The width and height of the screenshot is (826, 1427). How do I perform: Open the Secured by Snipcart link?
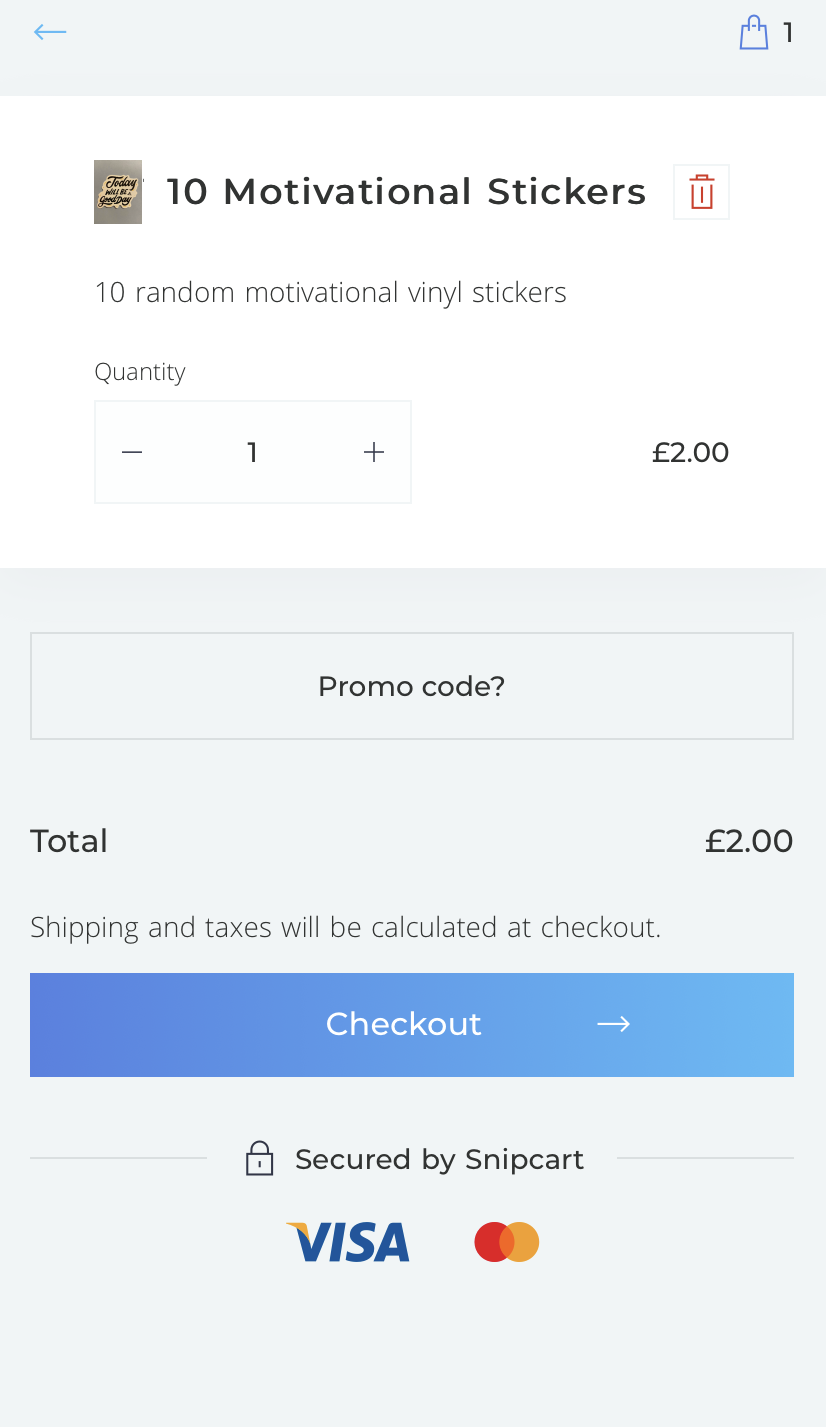439,1159
